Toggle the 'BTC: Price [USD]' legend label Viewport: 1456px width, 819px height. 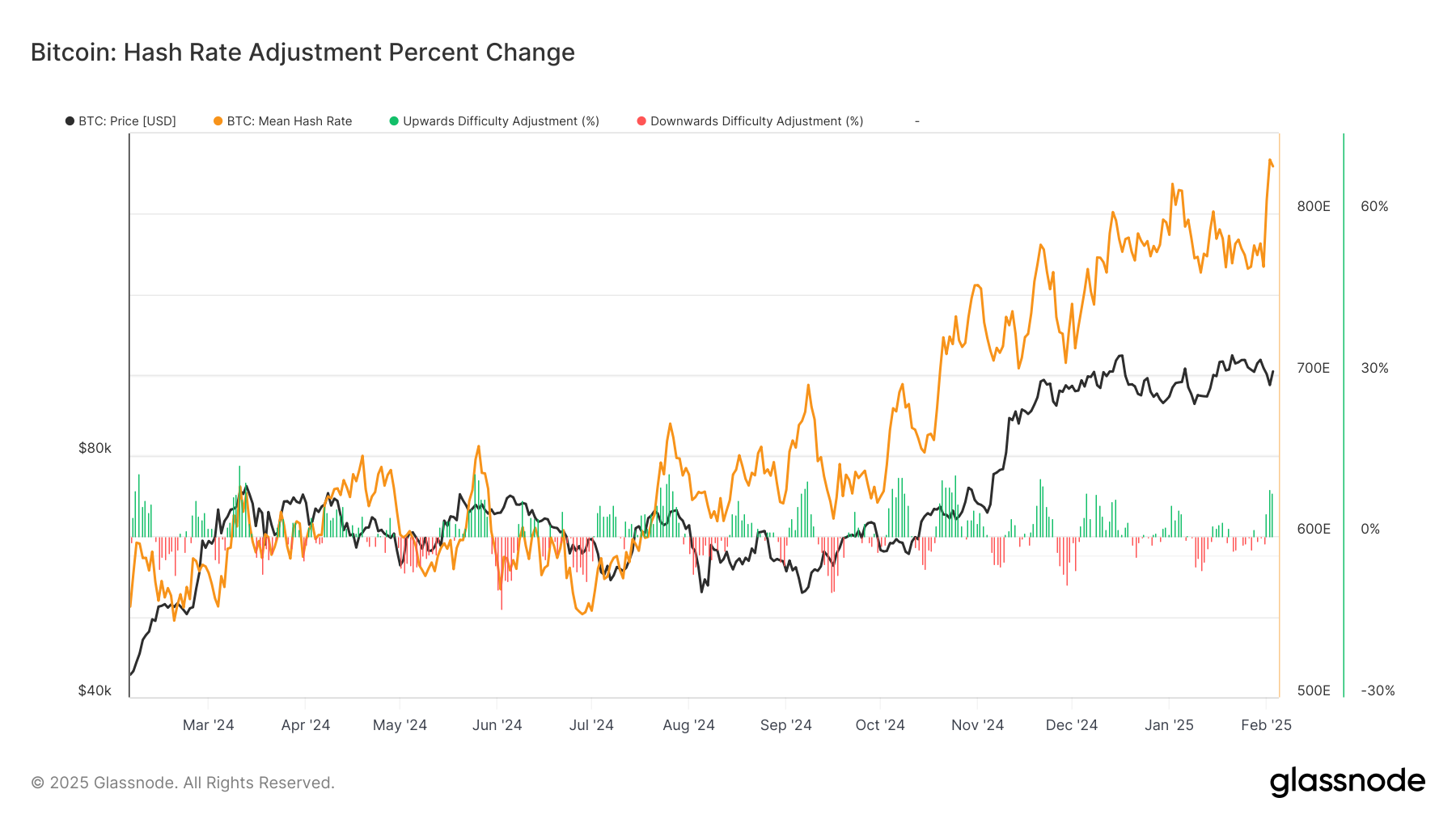(127, 121)
